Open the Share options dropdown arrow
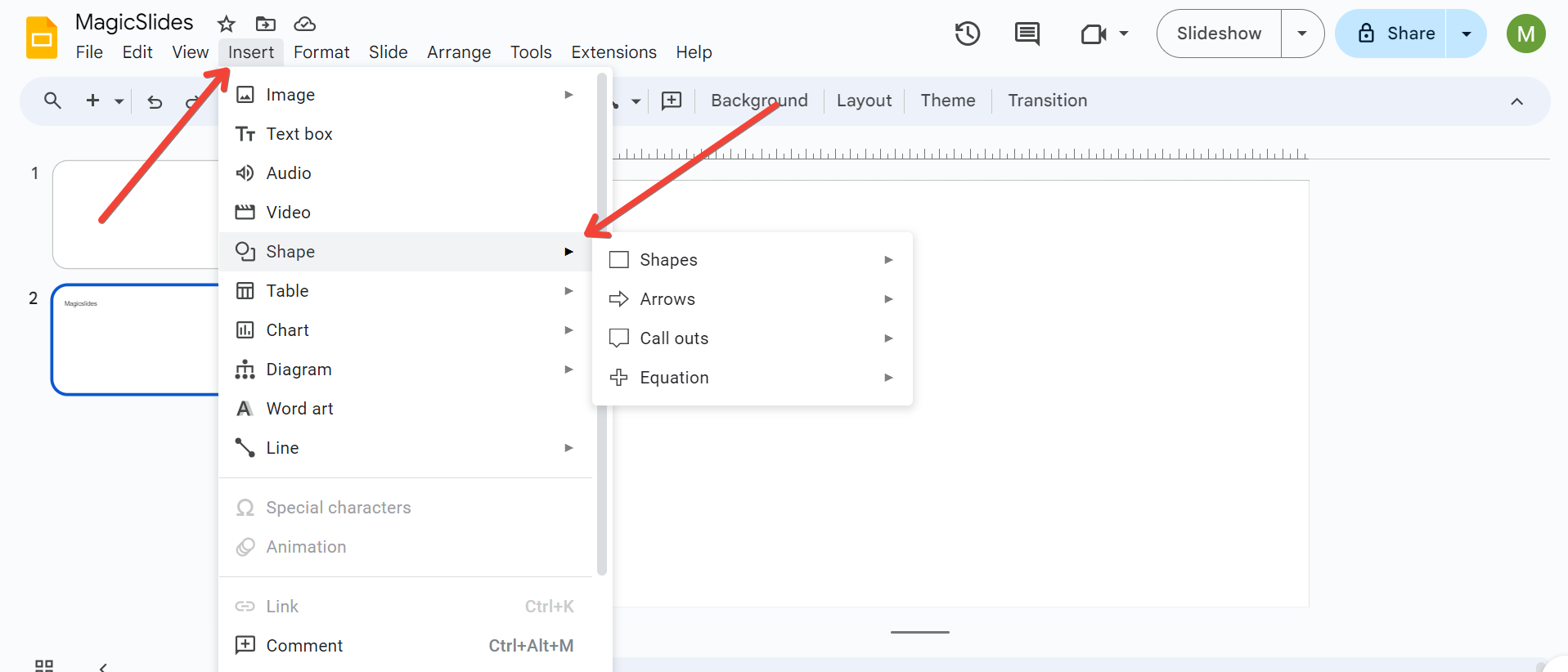1568x672 pixels. 1467,34
